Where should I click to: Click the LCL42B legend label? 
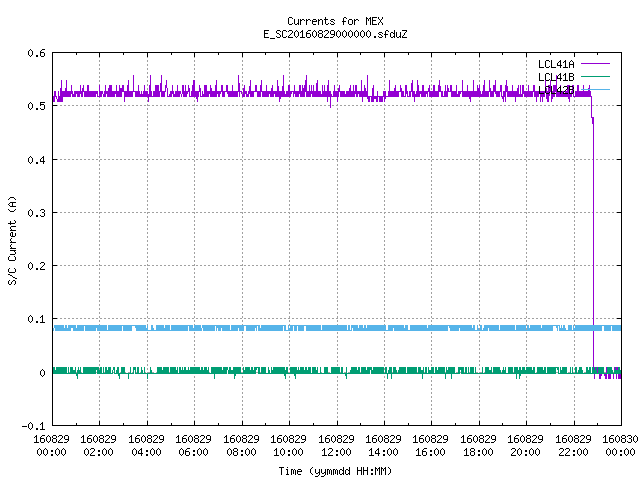click(556, 90)
